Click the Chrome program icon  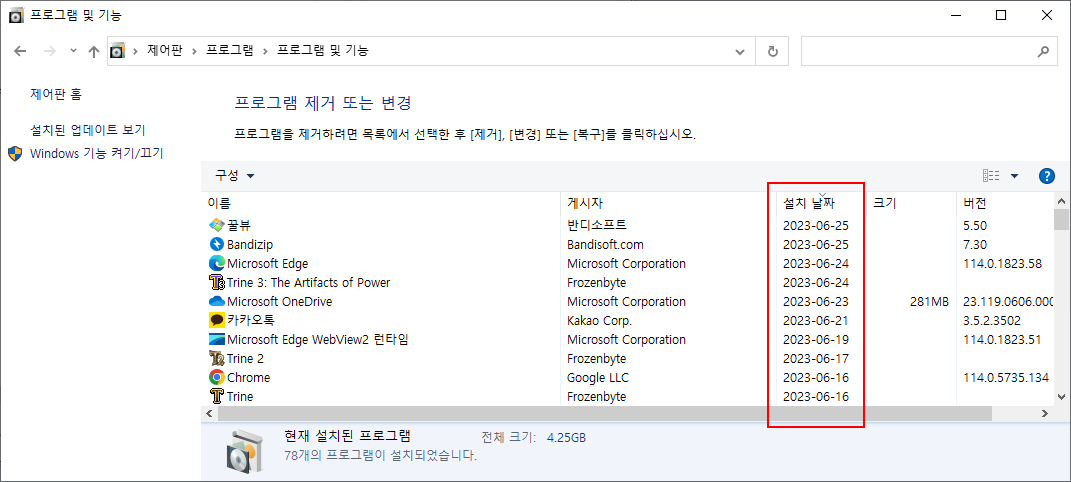[x=217, y=378]
